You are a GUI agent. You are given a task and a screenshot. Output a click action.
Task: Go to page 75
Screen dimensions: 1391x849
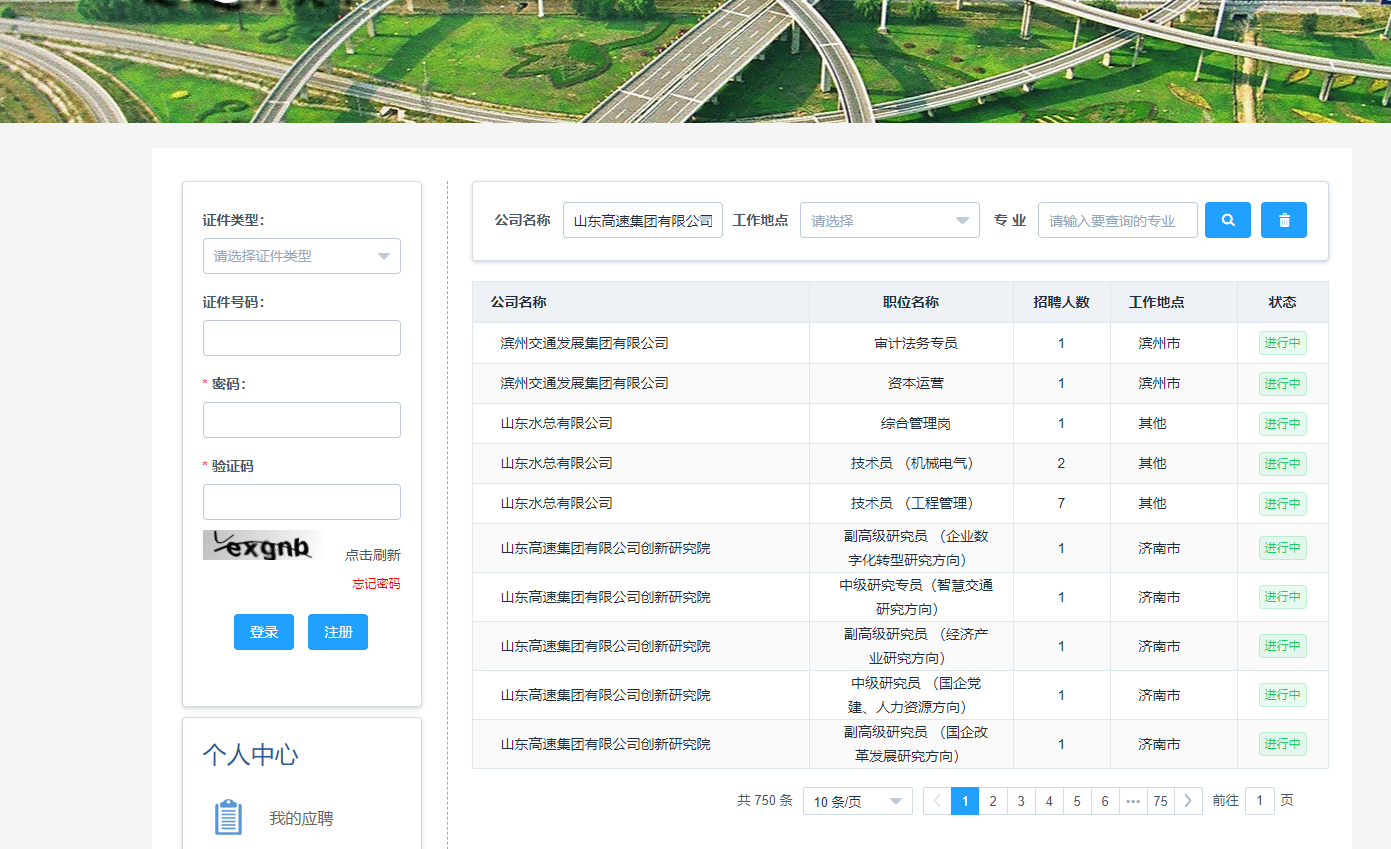pyautogui.click(x=1160, y=801)
